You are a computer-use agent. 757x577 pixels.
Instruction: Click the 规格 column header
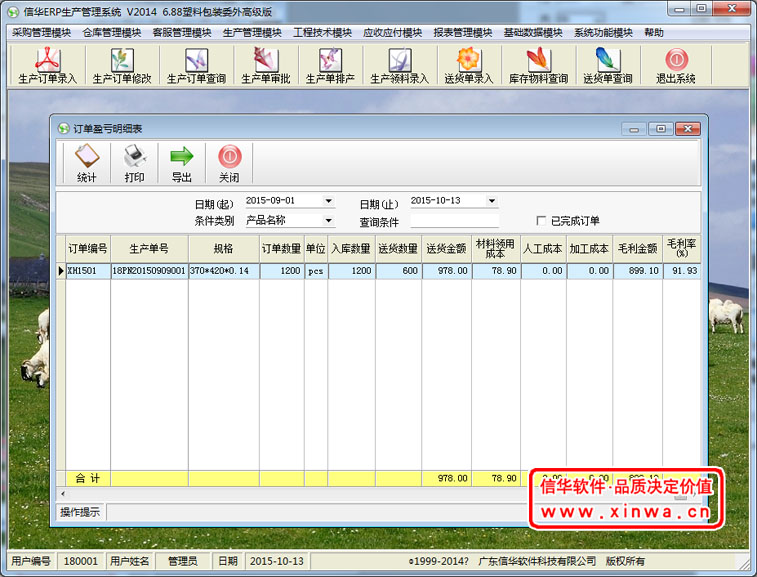(x=224, y=249)
